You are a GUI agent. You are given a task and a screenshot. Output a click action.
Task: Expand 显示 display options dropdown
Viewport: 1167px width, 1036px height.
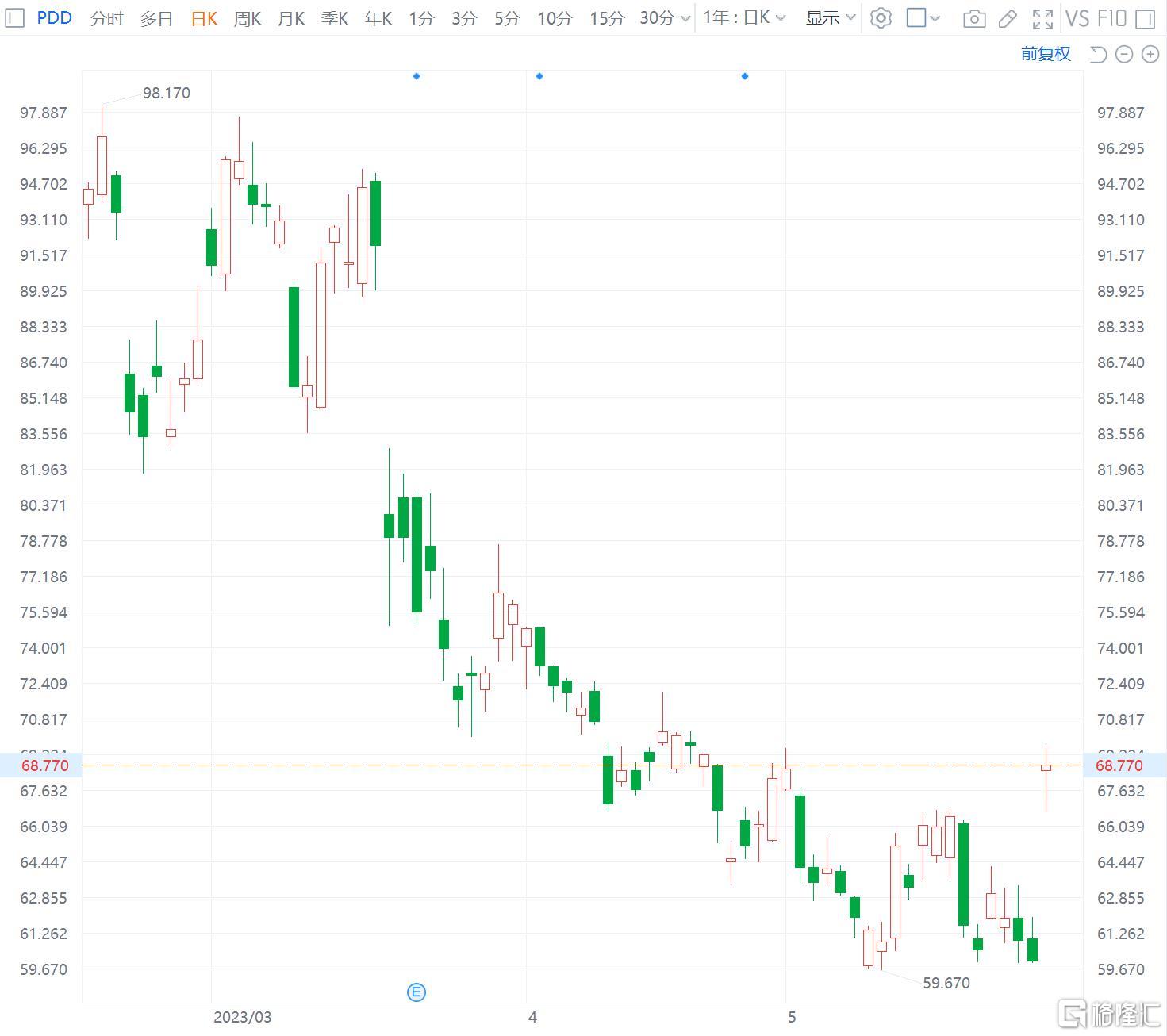click(x=831, y=17)
